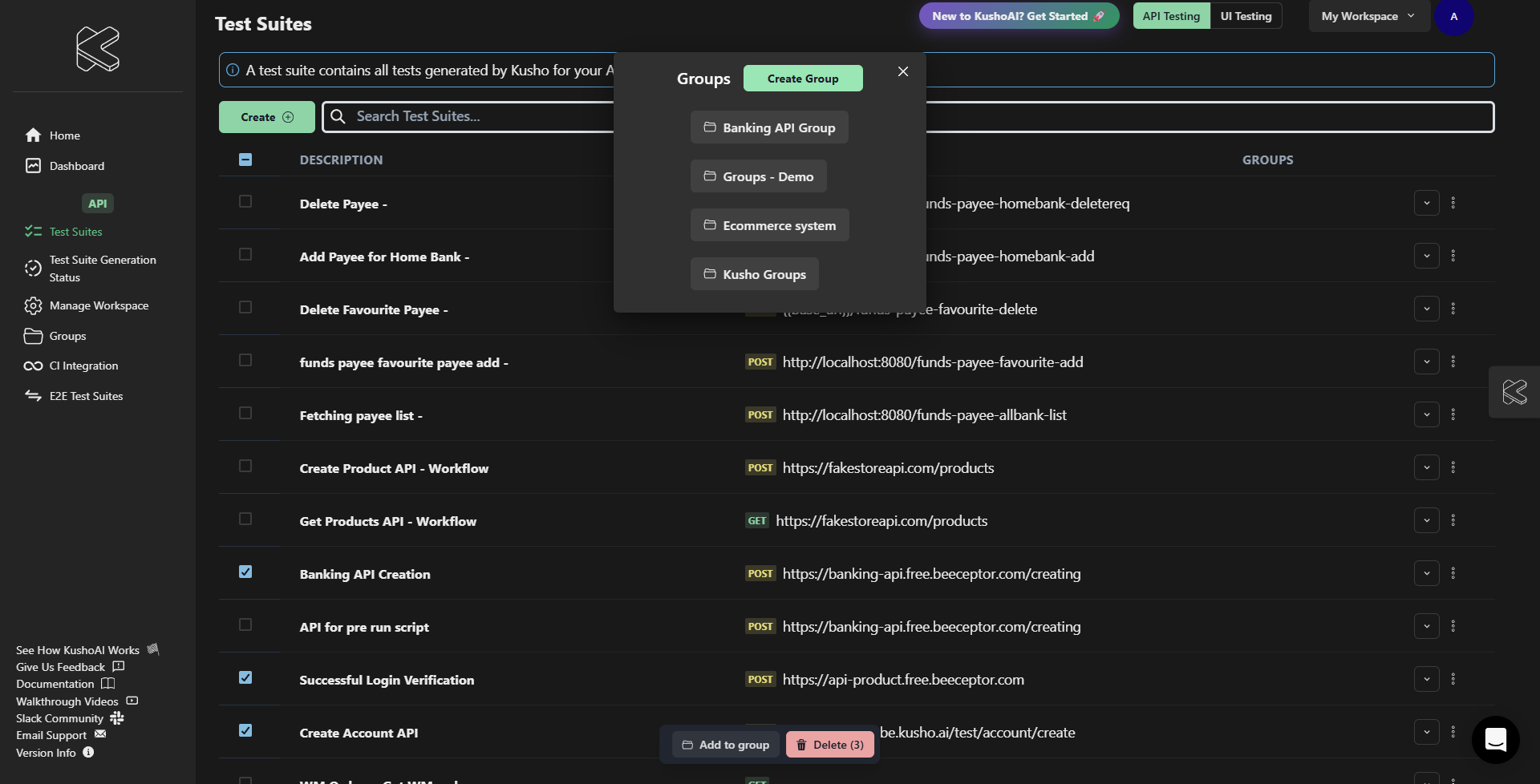Switch to the UI Testing tab
The width and height of the screenshot is (1540, 784).
(x=1246, y=17)
